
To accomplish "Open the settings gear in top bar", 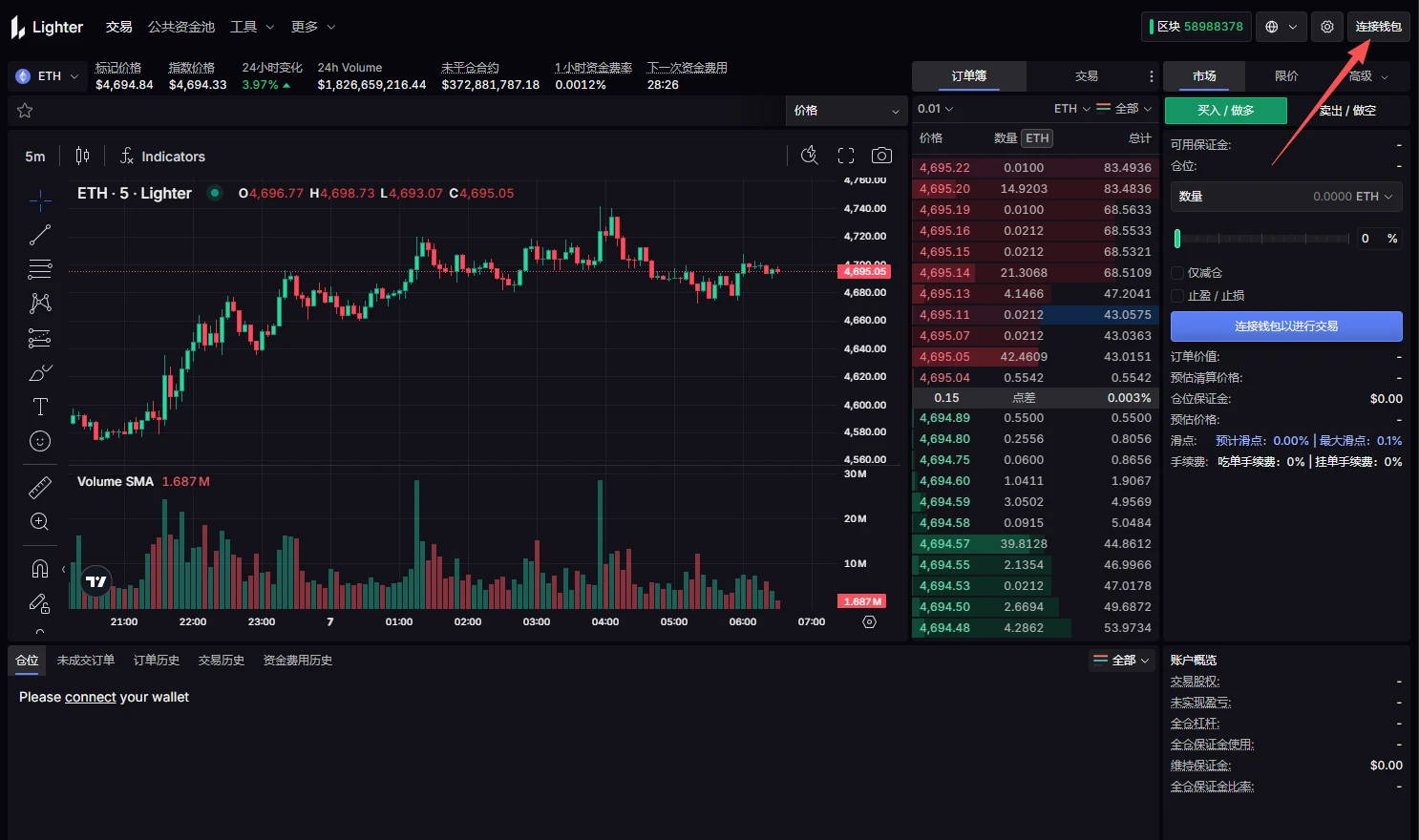I will click(1326, 27).
